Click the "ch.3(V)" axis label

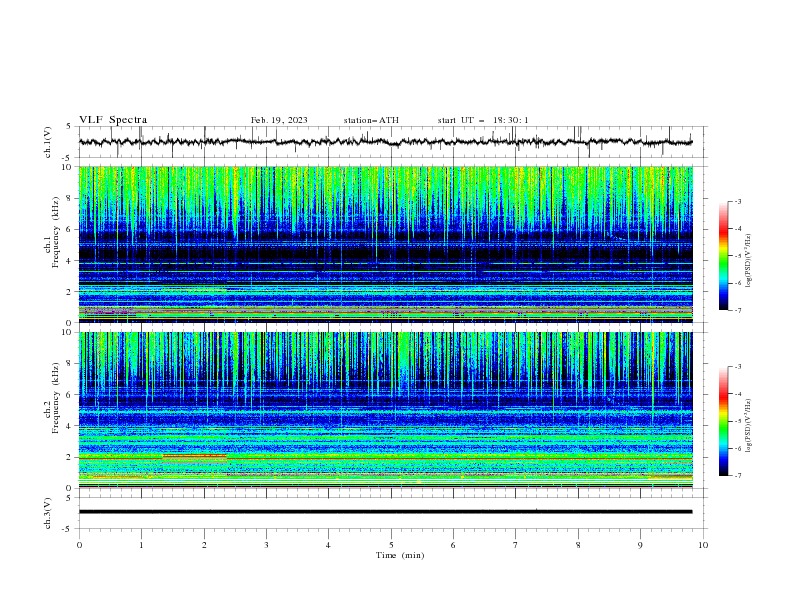coord(48,513)
